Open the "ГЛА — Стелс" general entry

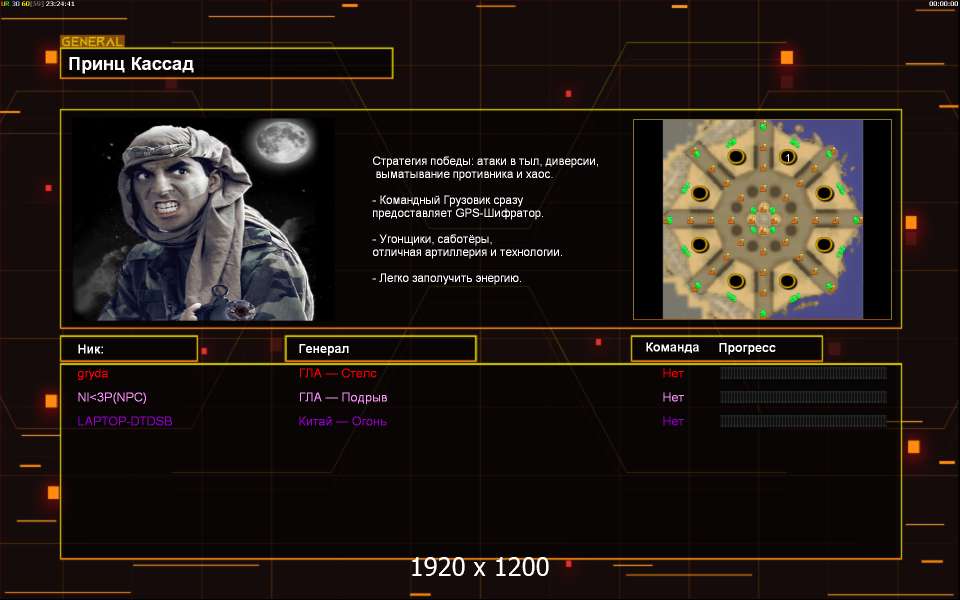pos(337,374)
